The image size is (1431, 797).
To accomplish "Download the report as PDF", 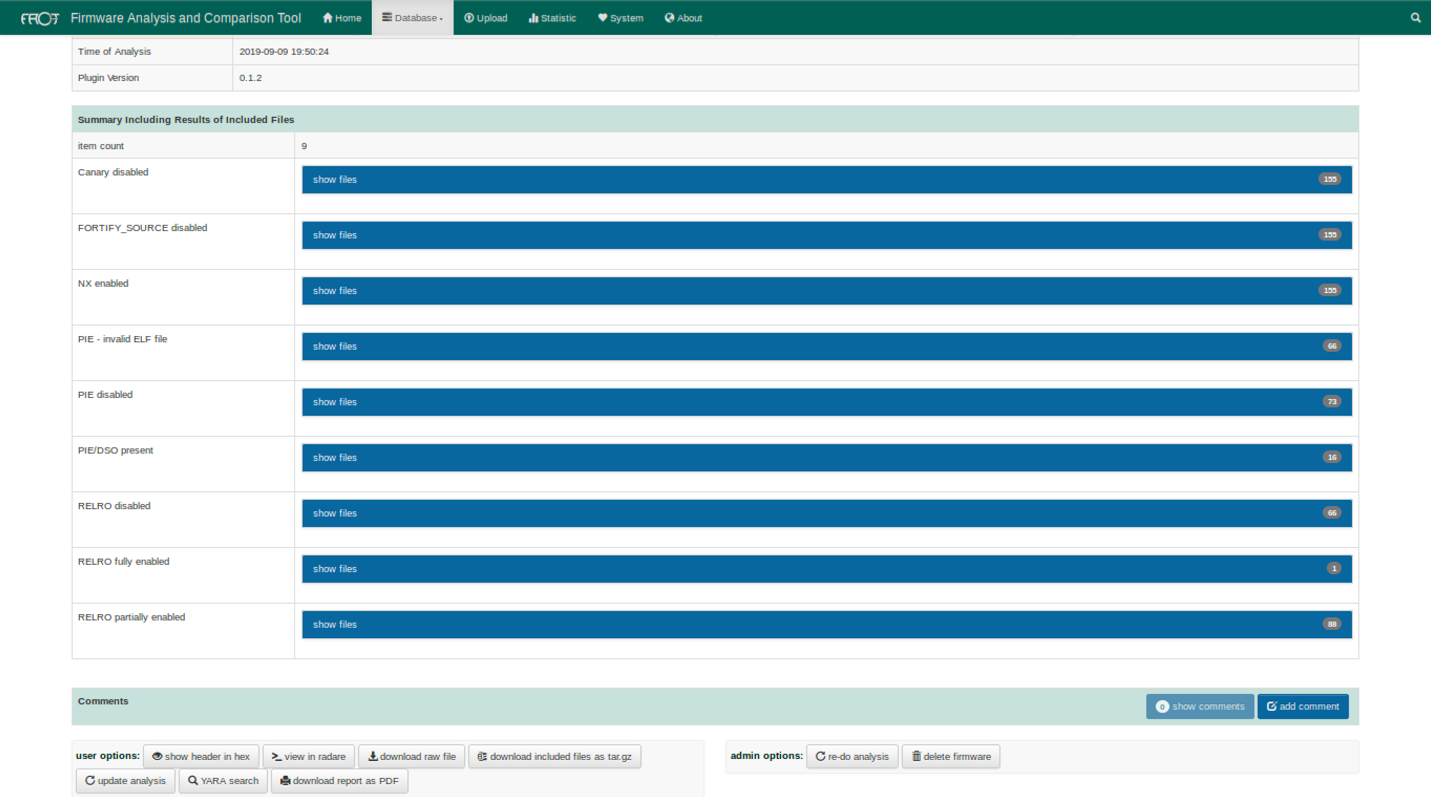I will pos(340,781).
